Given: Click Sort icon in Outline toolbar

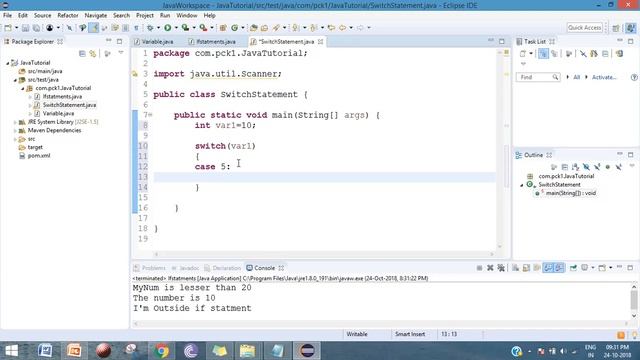Looking at the screenshot, I should point(575,167).
